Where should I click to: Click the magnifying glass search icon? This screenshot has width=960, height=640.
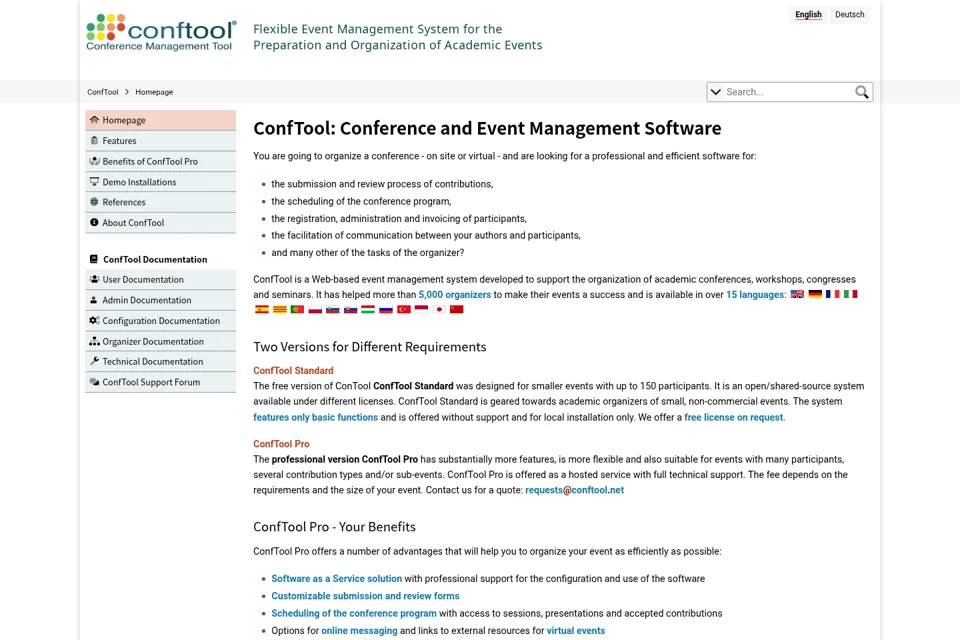pyautogui.click(x=861, y=92)
